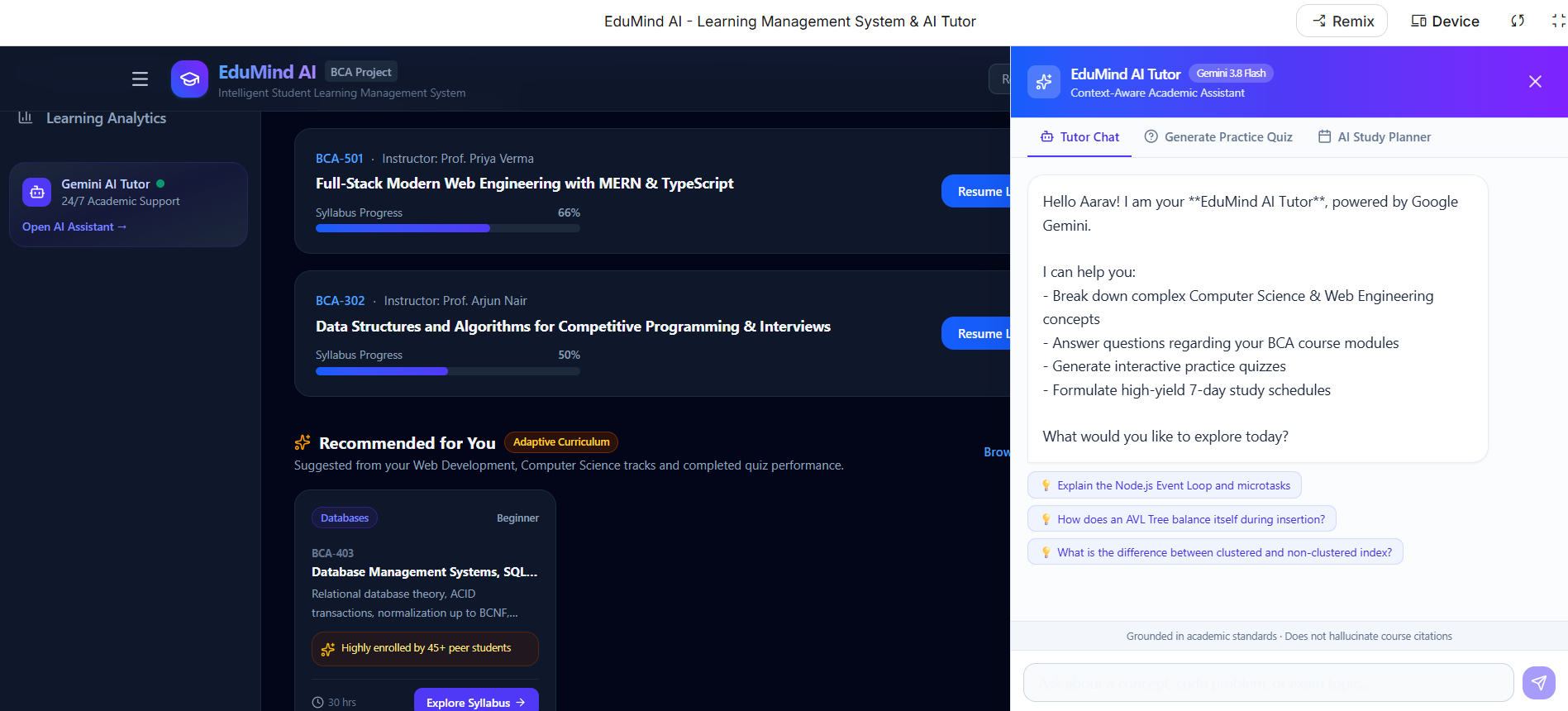Click Instructor: Prof. Priya Verma text
This screenshot has width=1568, height=711.
pyautogui.click(x=458, y=159)
